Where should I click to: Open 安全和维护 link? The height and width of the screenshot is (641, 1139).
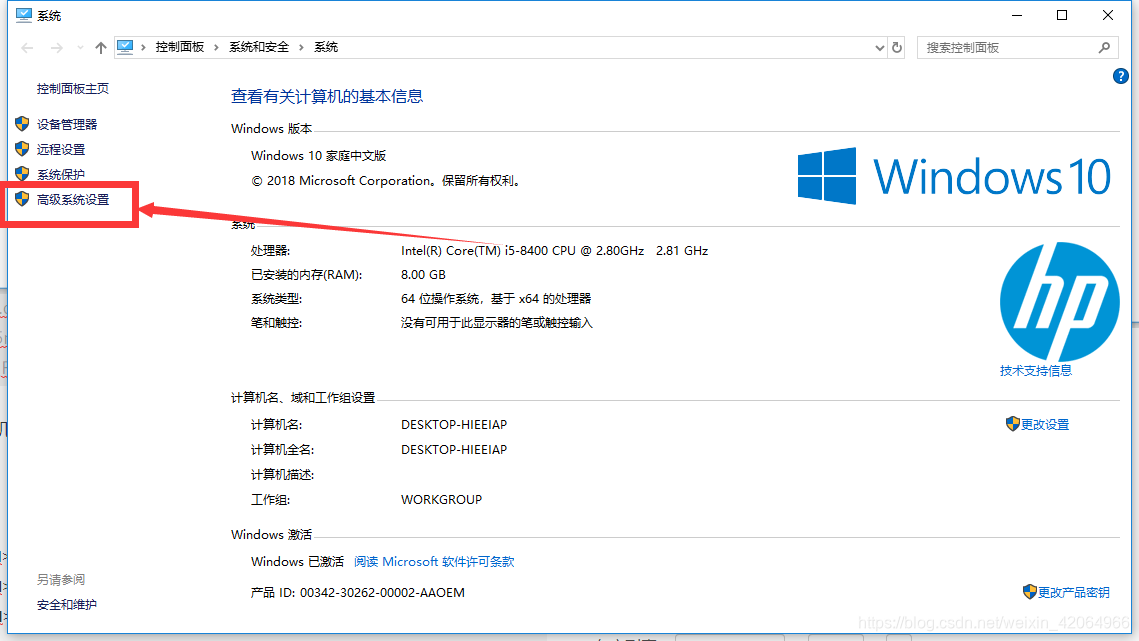coord(67,605)
